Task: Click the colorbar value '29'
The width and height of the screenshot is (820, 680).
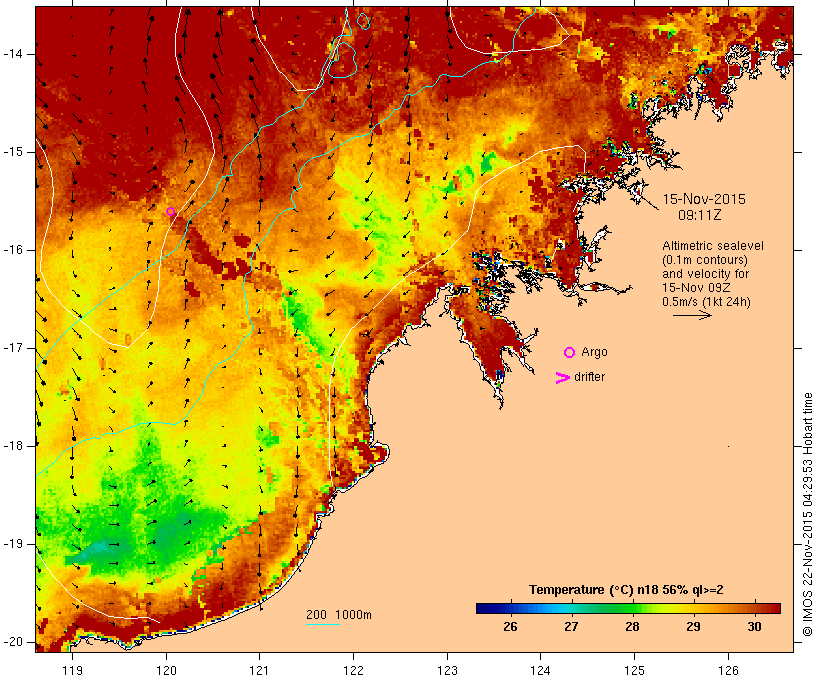Action: (x=693, y=627)
